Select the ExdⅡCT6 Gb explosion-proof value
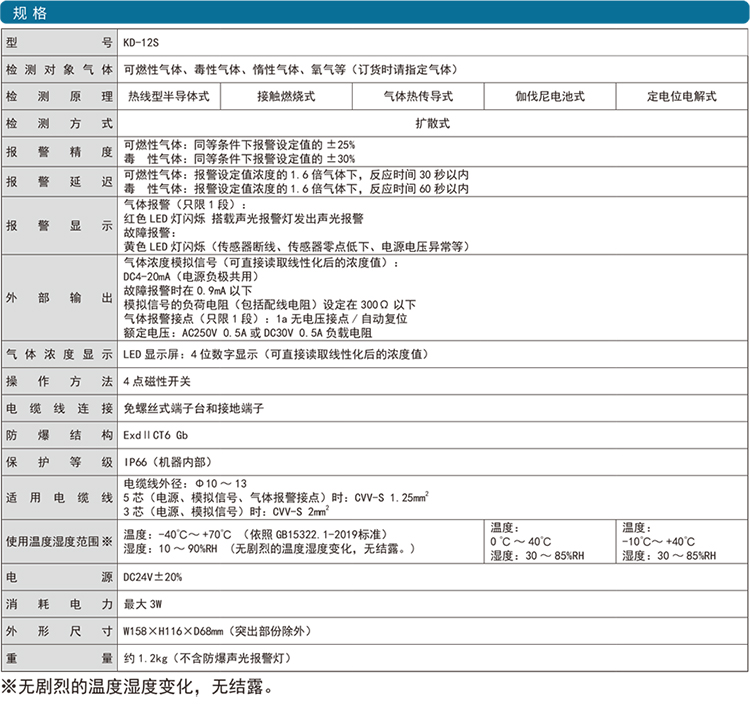 click(155, 436)
